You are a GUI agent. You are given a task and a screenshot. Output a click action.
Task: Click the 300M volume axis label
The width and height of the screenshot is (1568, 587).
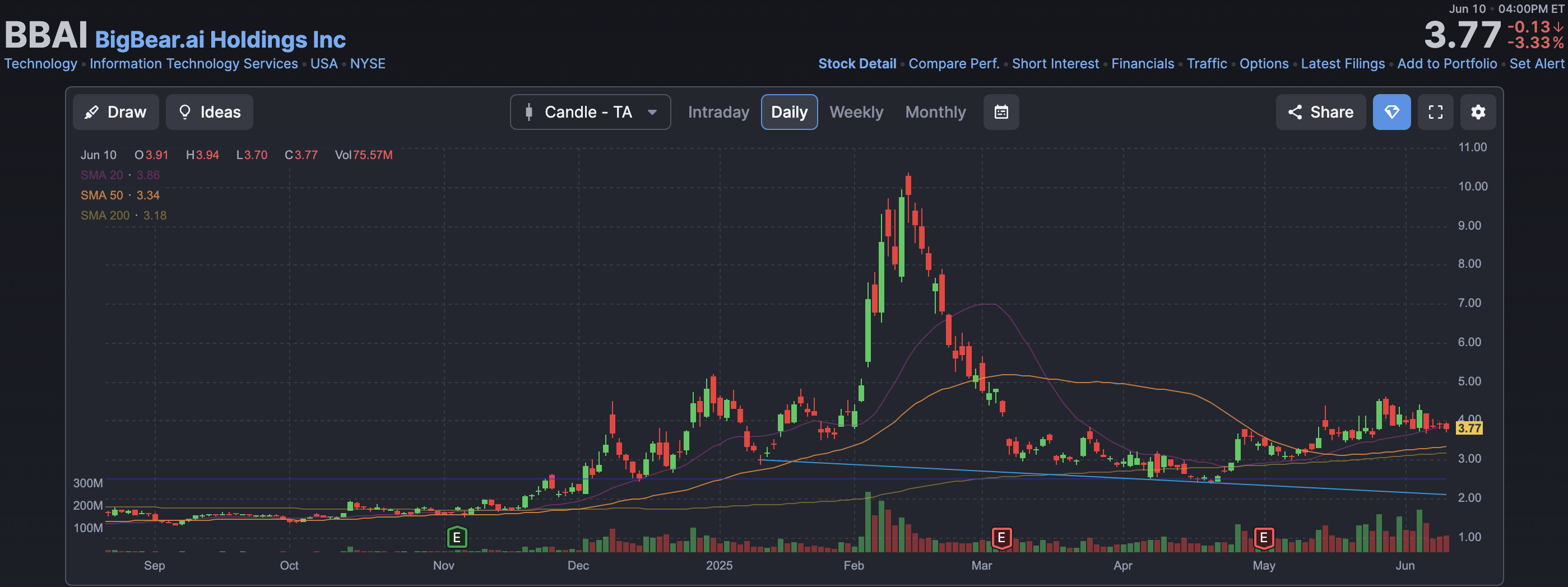[88, 483]
